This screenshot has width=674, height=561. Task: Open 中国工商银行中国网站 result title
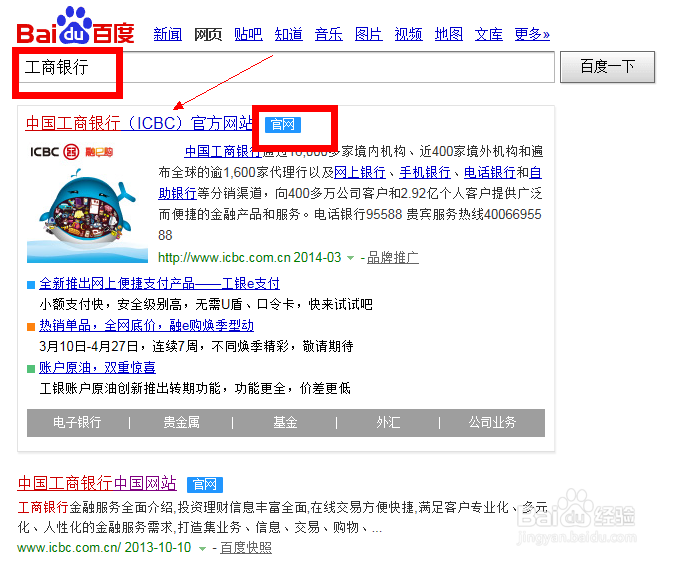(x=97, y=483)
